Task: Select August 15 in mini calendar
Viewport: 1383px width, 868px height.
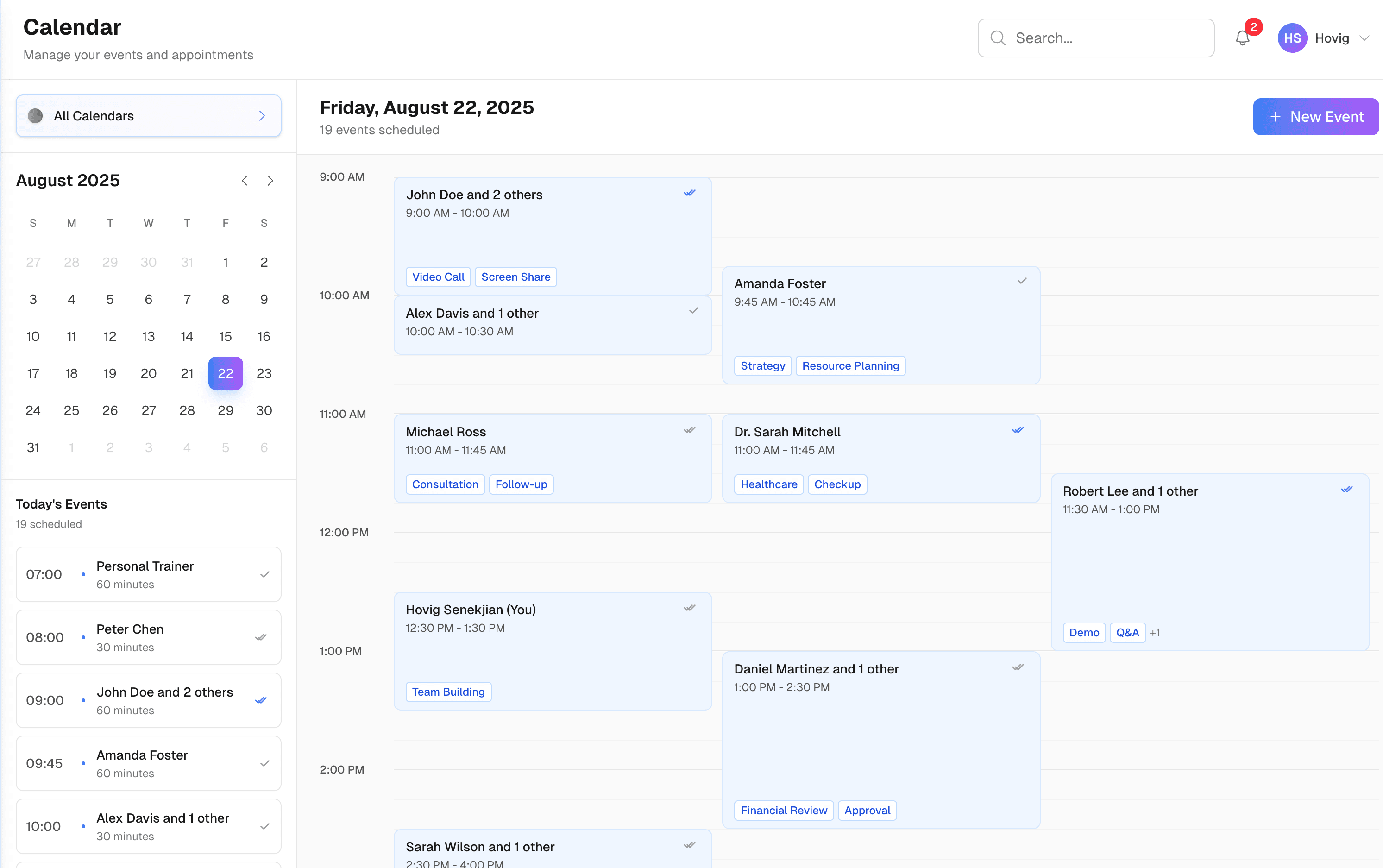Action: click(x=226, y=336)
